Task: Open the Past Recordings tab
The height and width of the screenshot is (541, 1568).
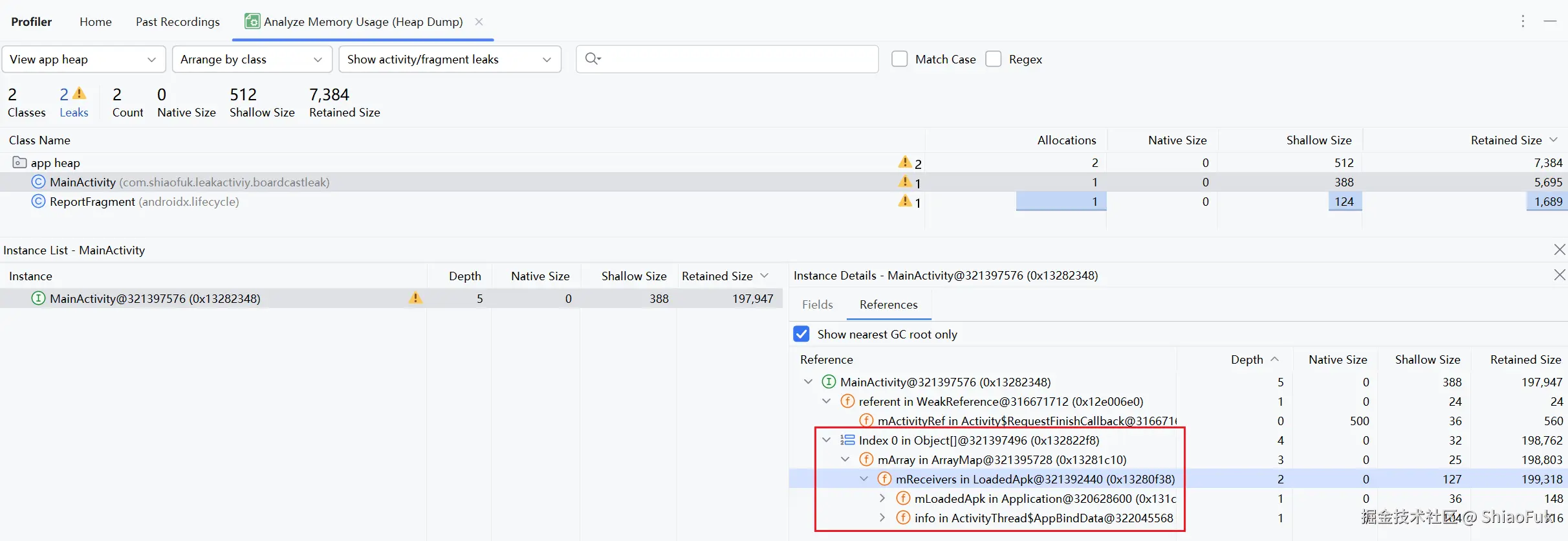Action: coord(178,21)
